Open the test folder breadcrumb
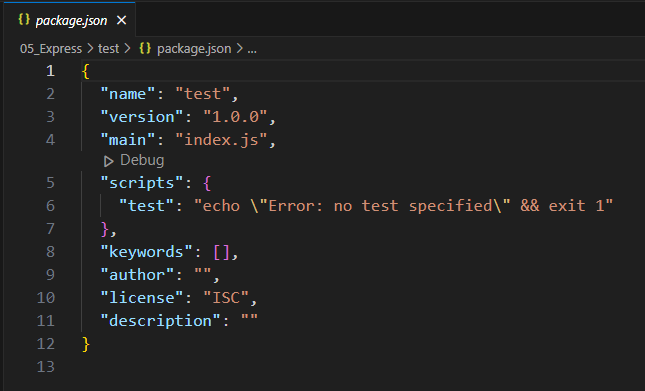 pos(109,49)
